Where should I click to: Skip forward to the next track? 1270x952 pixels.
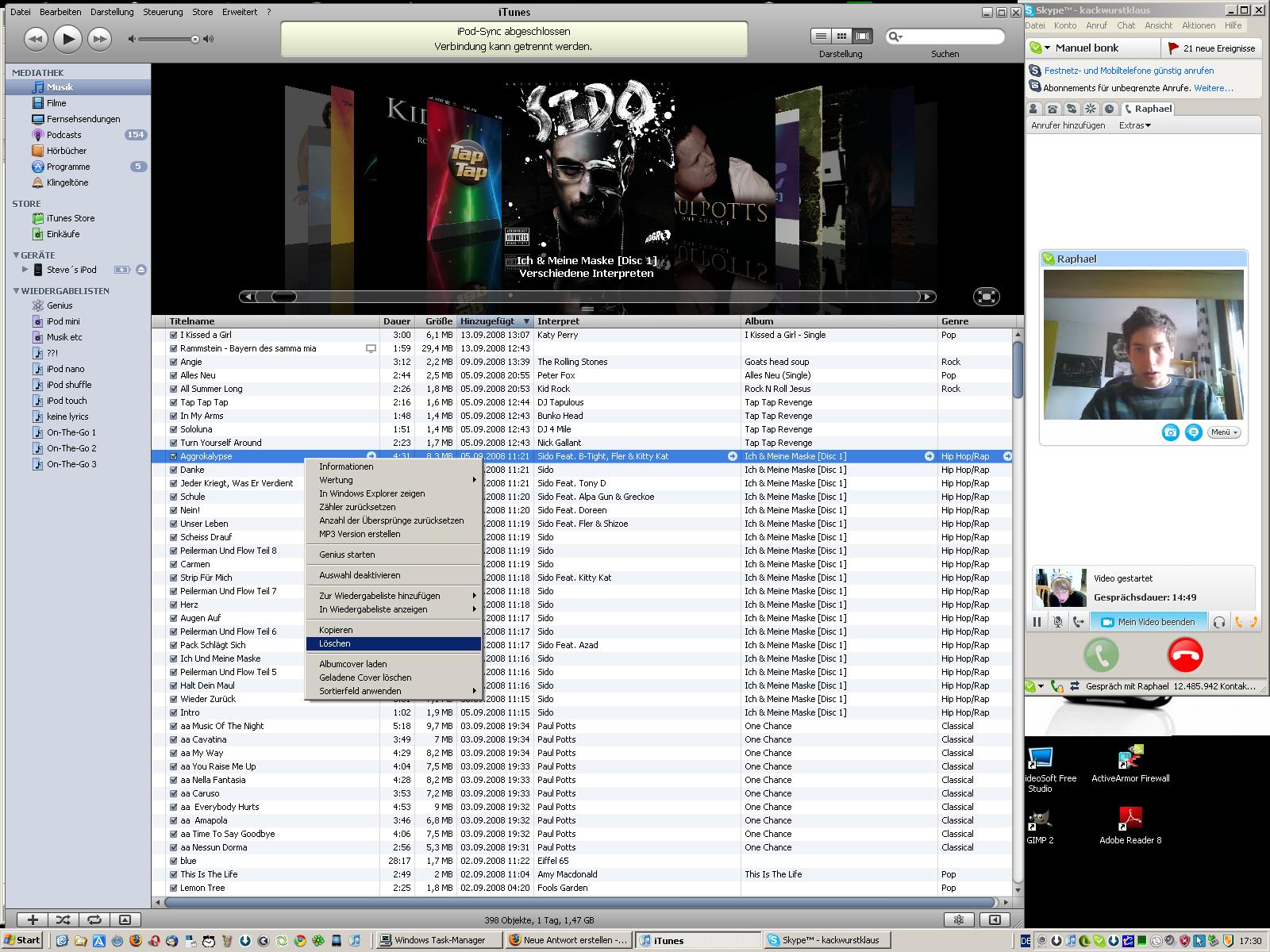tap(99, 39)
